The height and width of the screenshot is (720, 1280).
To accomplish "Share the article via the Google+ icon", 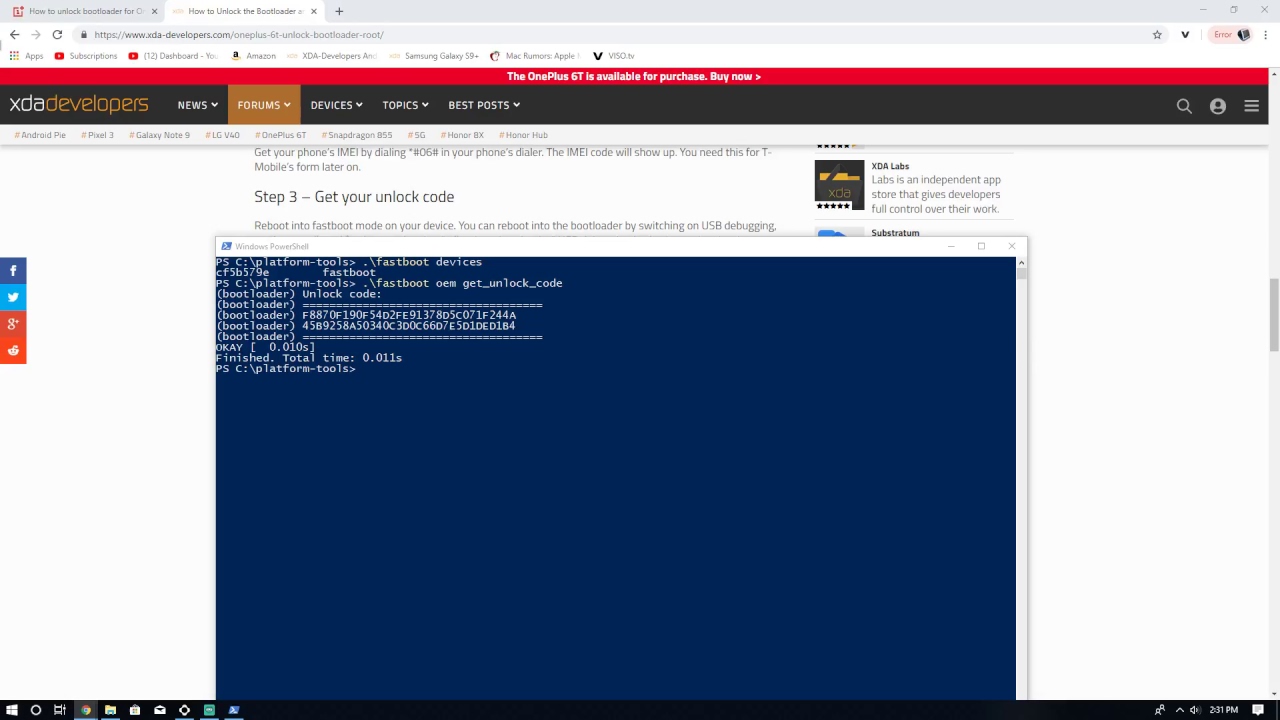I will click(13, 323).
